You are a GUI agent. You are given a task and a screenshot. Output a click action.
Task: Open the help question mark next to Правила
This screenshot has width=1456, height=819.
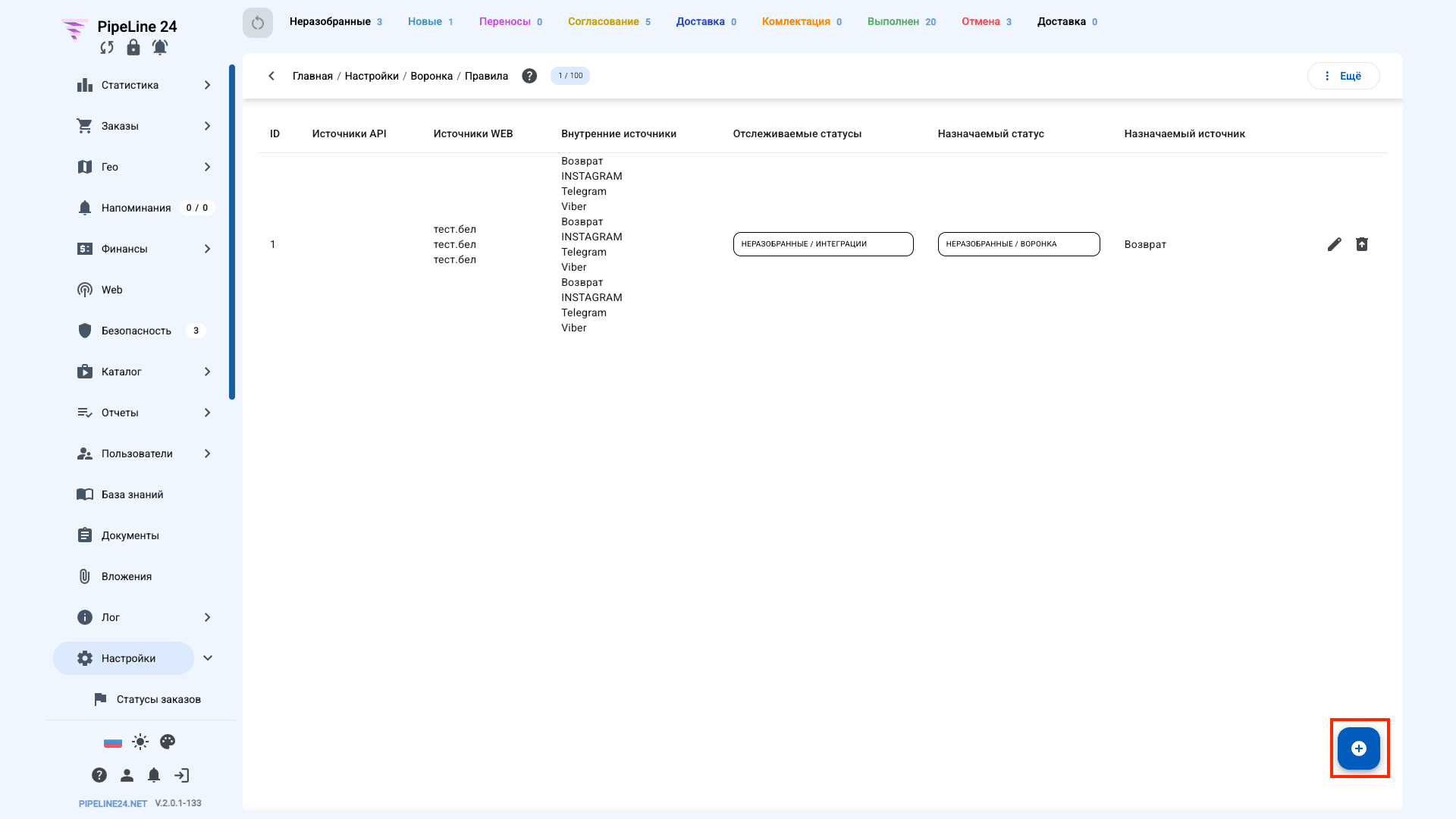click(x=529, y=76)
